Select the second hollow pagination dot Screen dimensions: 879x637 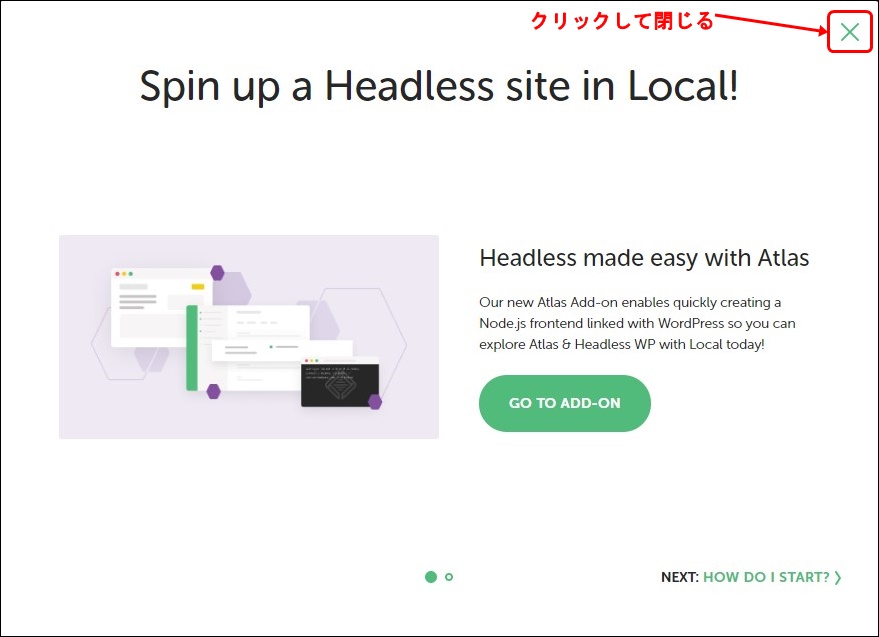pyautogui.click(x=448, y=577)
